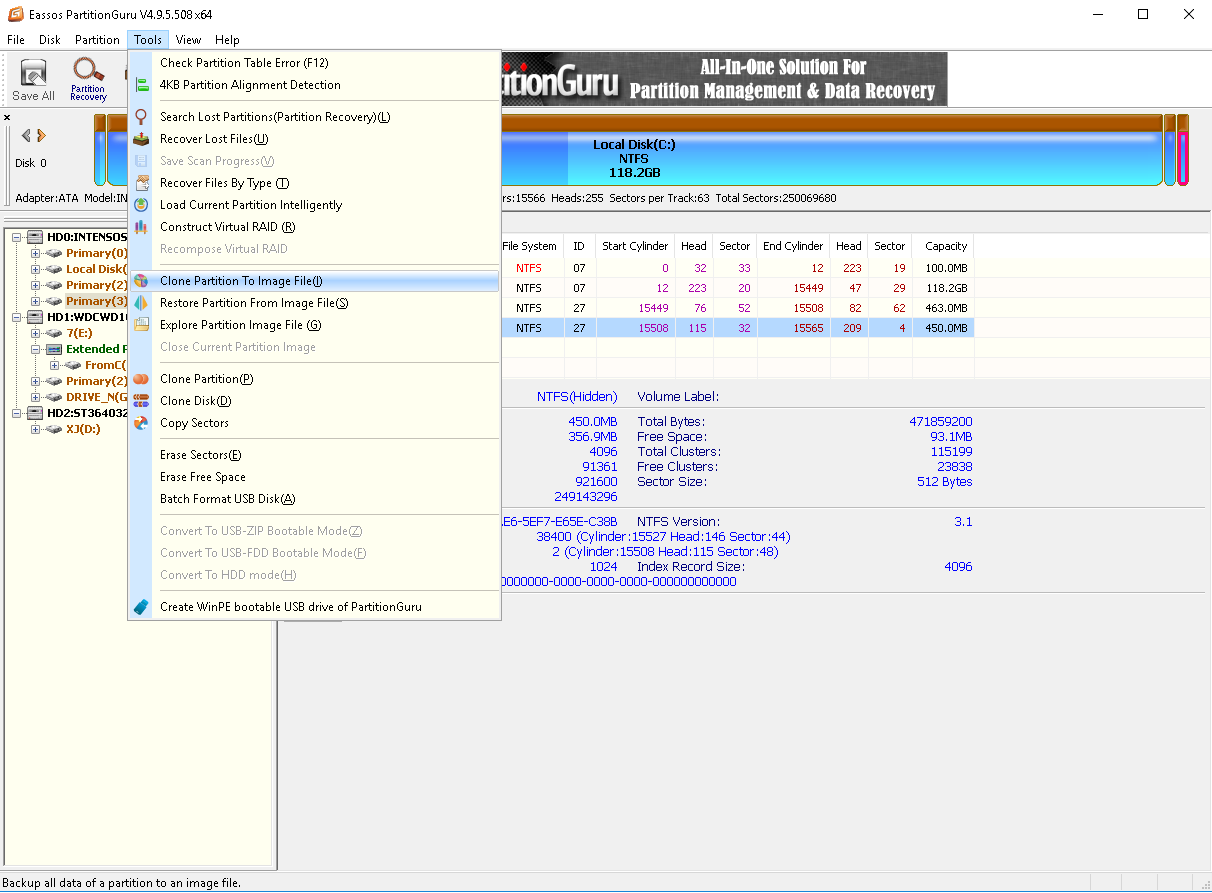
Task: Select Load Current Partition Intelligently
Action: (x=314, y=205)
